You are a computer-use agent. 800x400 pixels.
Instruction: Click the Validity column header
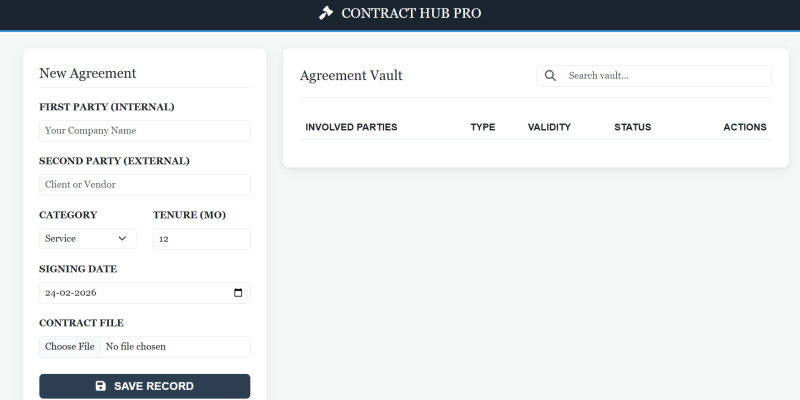pos(549,127)
